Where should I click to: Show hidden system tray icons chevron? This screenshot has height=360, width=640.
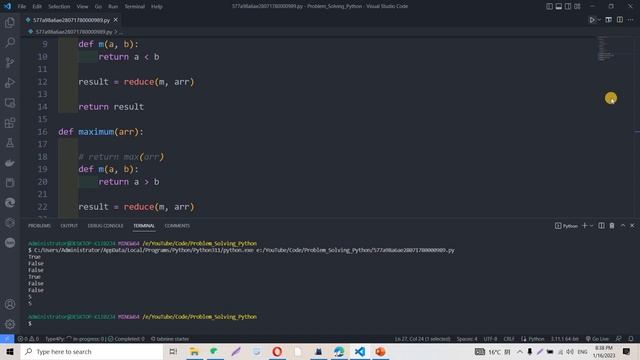(x=520, y=351)
